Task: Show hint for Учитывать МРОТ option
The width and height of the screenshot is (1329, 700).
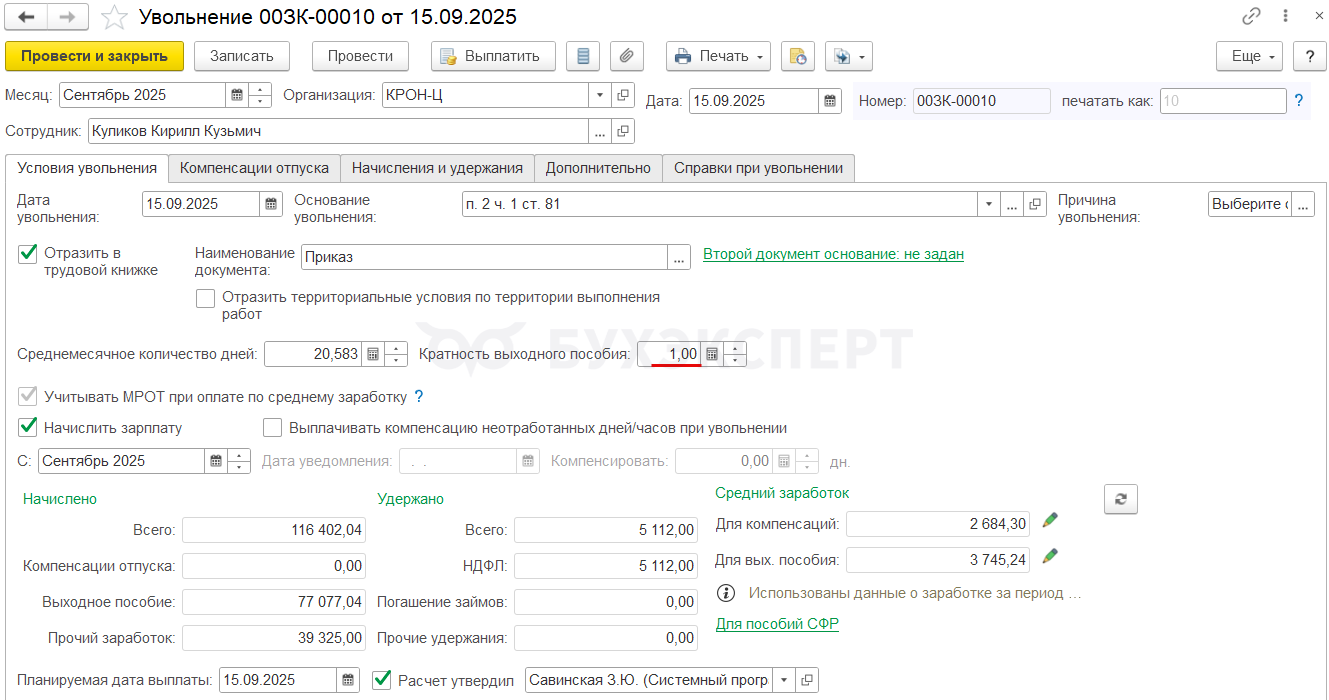Action: pos(419,397)
